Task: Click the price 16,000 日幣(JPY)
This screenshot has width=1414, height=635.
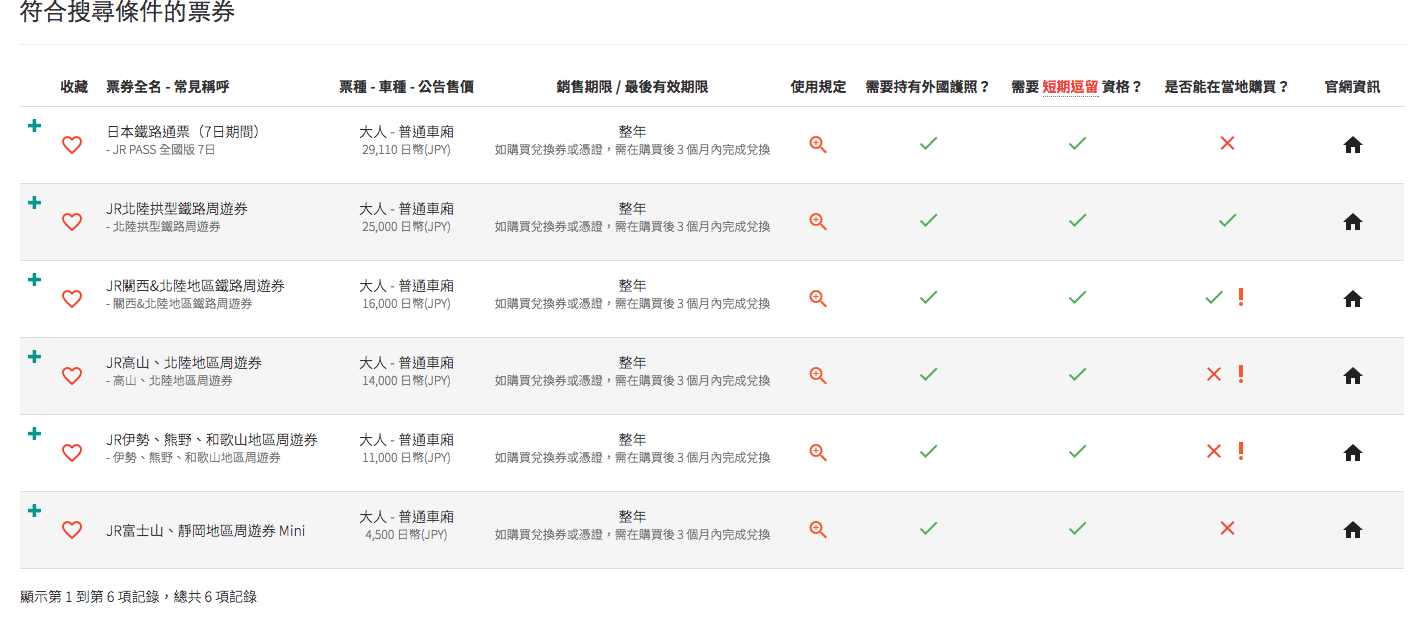Action: [x=406, y=304]
